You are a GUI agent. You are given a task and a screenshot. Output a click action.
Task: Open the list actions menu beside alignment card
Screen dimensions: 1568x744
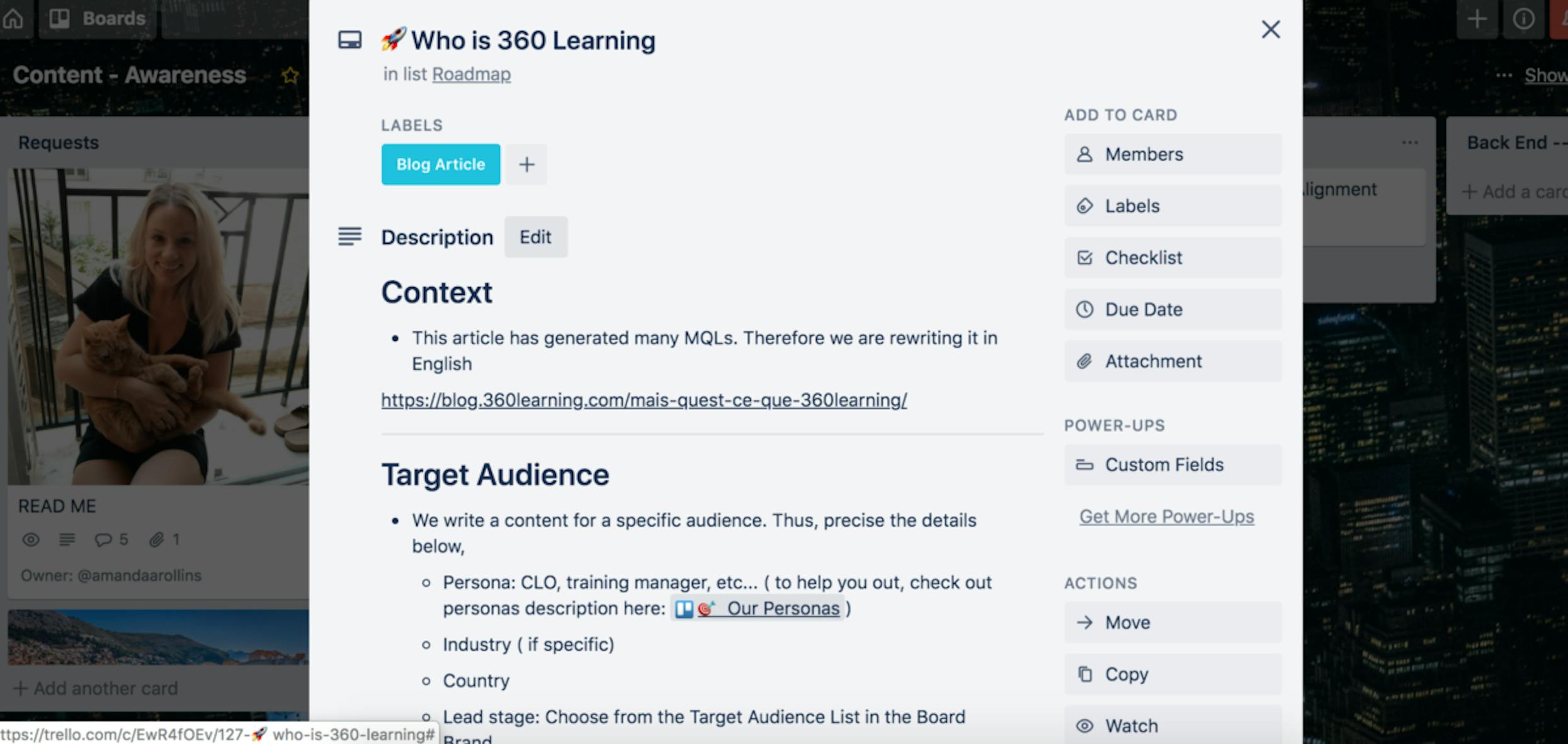[x=1410, y=143]
